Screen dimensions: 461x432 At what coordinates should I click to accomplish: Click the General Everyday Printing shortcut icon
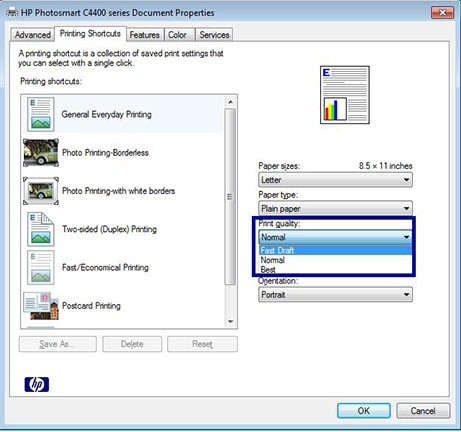tap(40, 114)
